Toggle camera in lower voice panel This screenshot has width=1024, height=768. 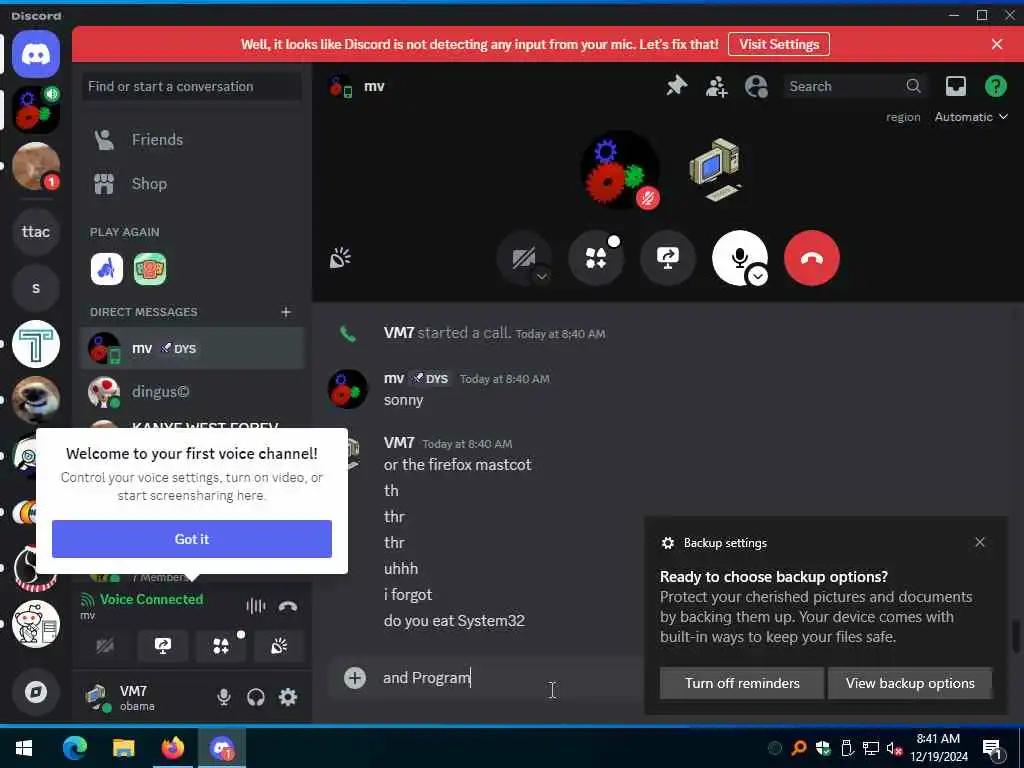[x=104, y=647]
